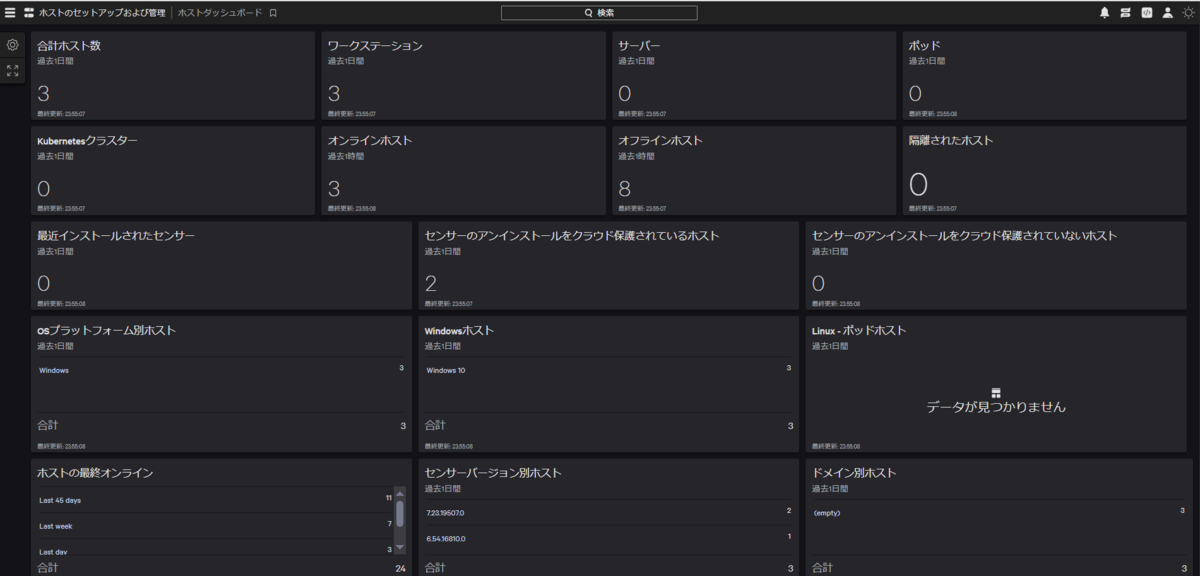Click cloud-protected uninstall hosts count 2
The width and height of the screenshot is (1200, 576).
[431, 284]
